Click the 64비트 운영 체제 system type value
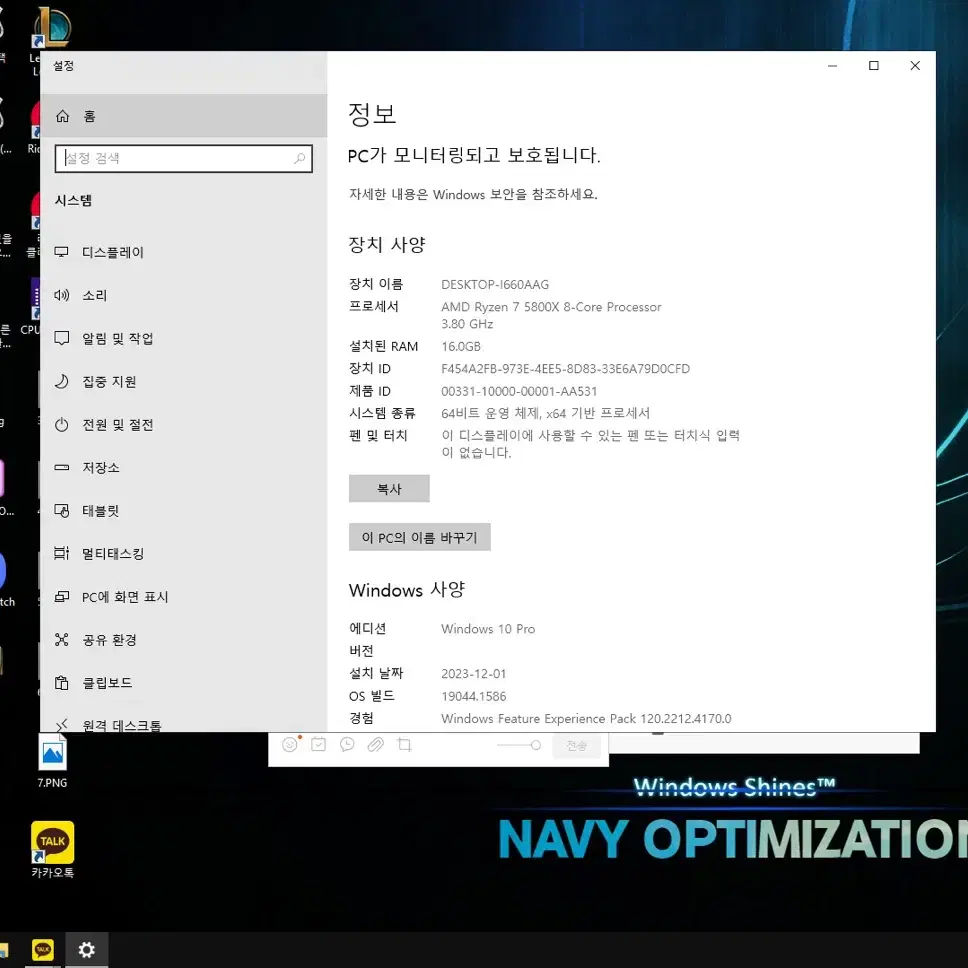 [x=546, y=413]
